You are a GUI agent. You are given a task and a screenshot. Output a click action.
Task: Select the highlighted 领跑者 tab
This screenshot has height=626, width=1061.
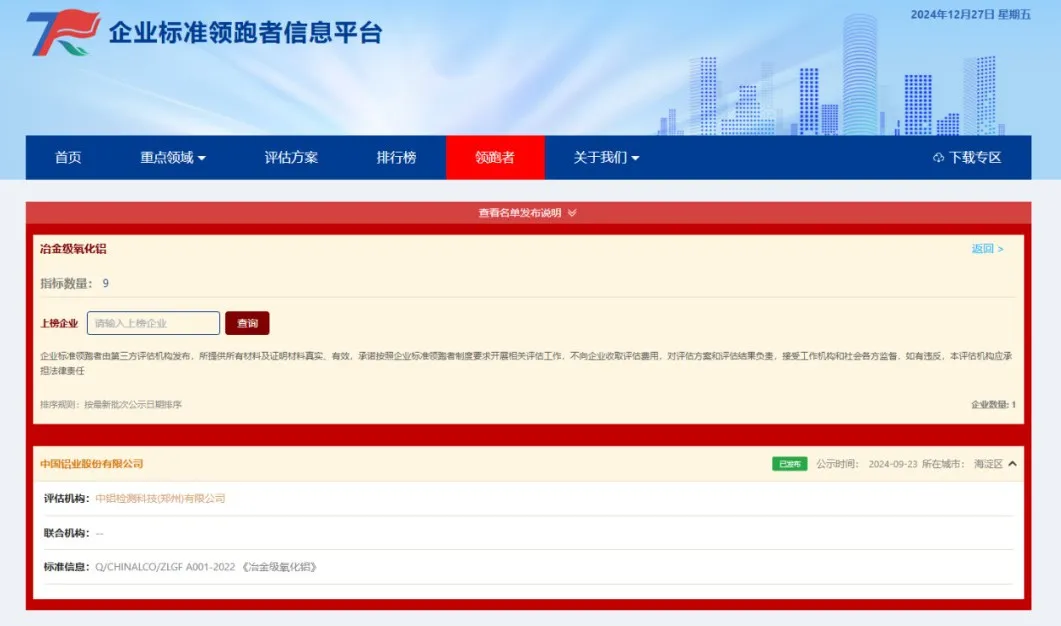497,158
